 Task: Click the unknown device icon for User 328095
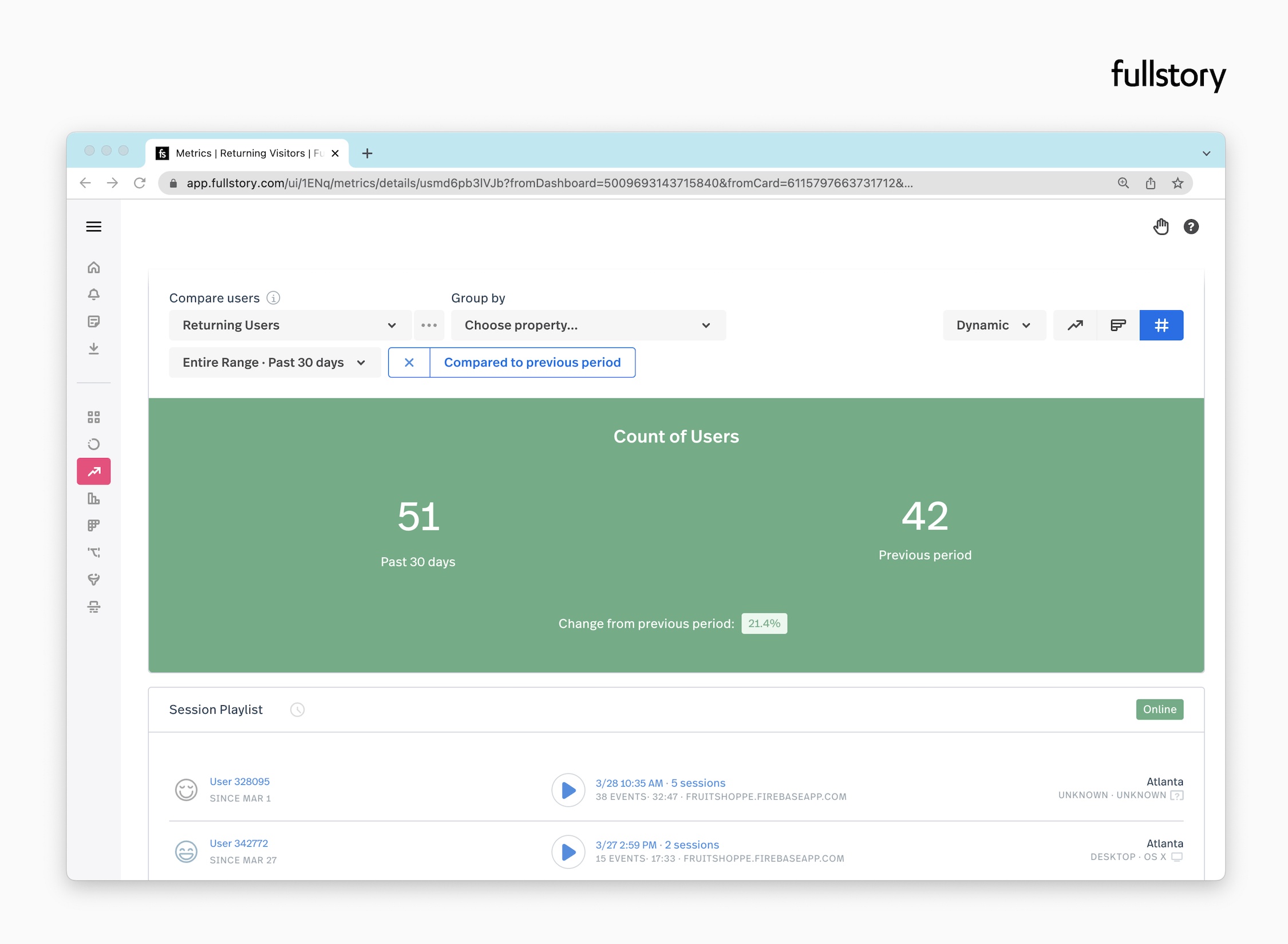point(1177,795)
